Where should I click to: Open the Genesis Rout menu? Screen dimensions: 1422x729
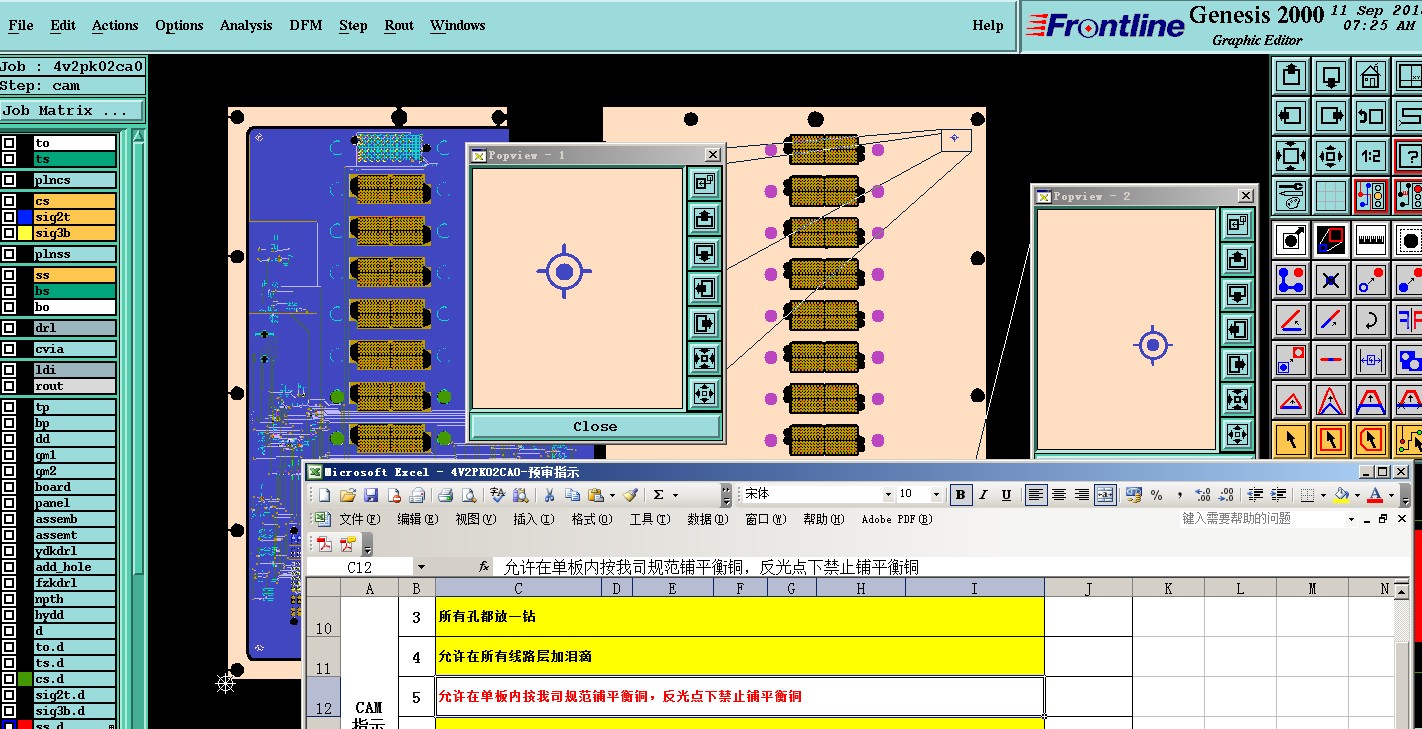tap(399, 25)
